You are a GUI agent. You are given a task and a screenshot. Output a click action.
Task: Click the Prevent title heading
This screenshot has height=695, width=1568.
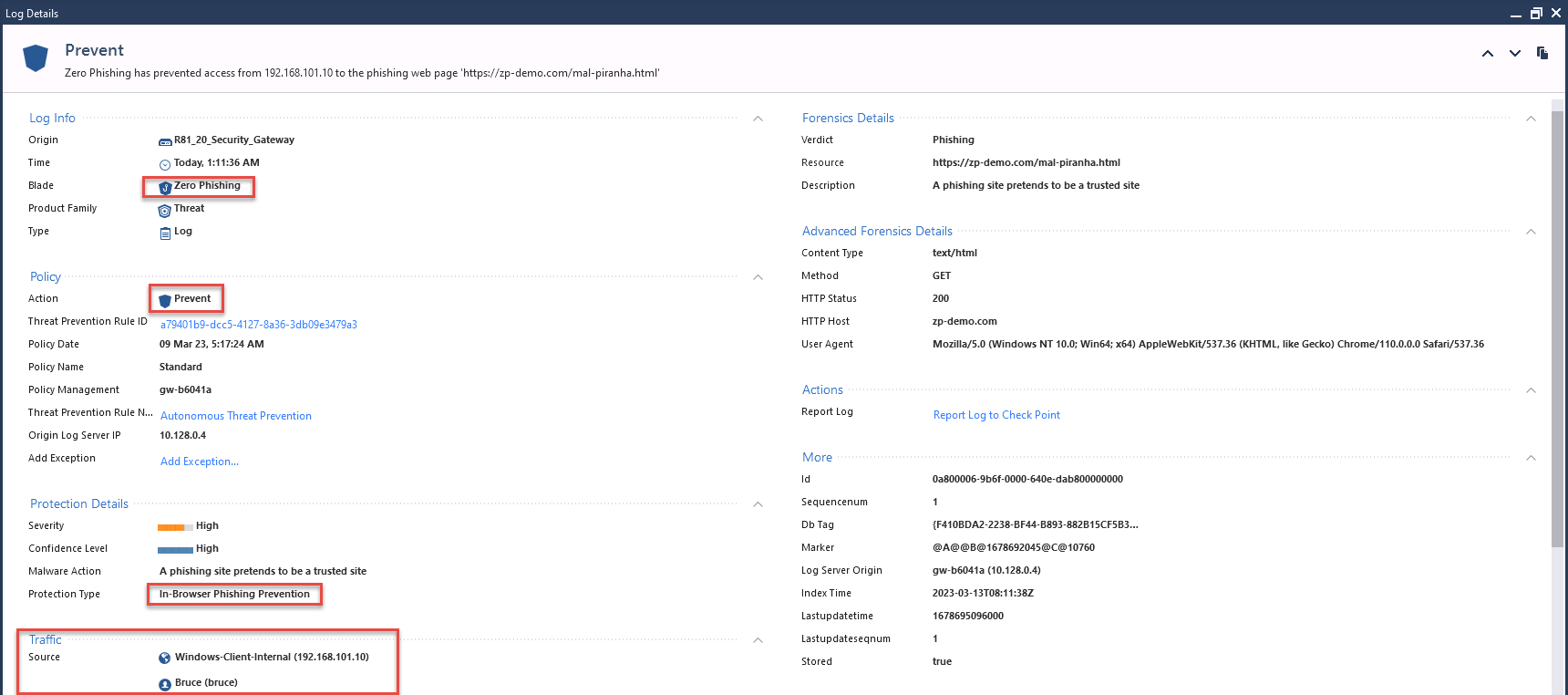pyautogui.click(x=94, y=50)
